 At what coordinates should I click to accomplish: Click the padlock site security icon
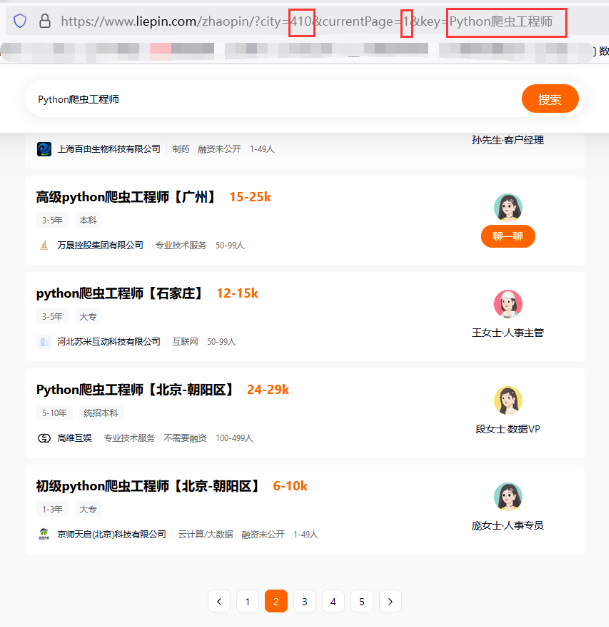point(45,21)
